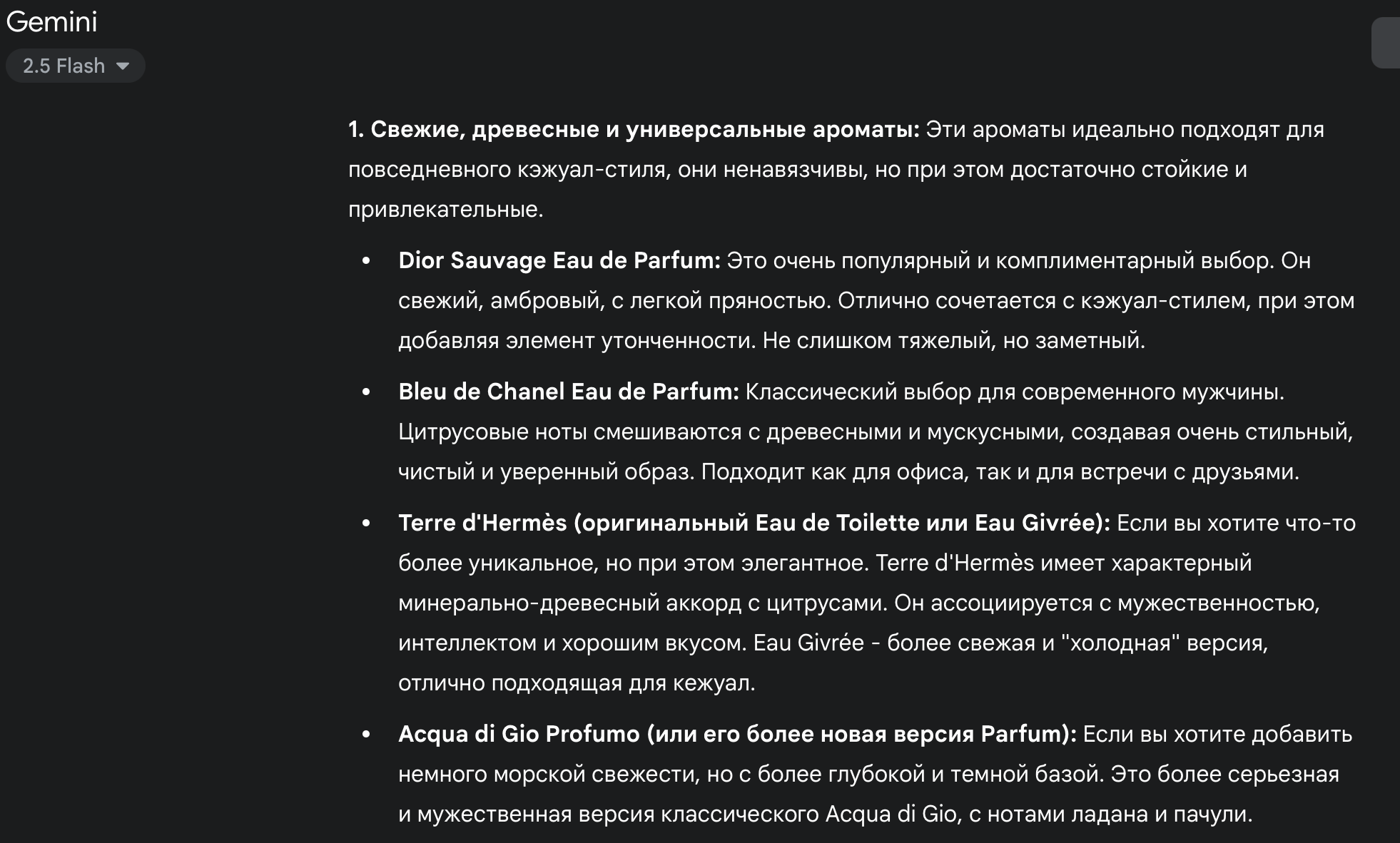Click the partially visible gray button at top right
The width and height of the screenshot is (1400, 843).
click(1386, 44)
